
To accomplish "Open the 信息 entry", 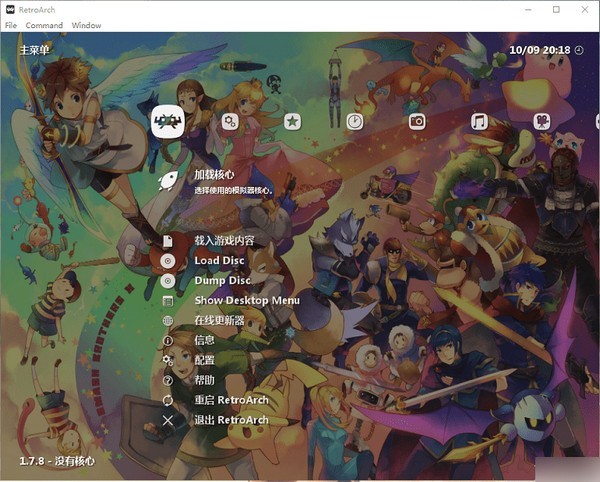I will tap(204, 340).
